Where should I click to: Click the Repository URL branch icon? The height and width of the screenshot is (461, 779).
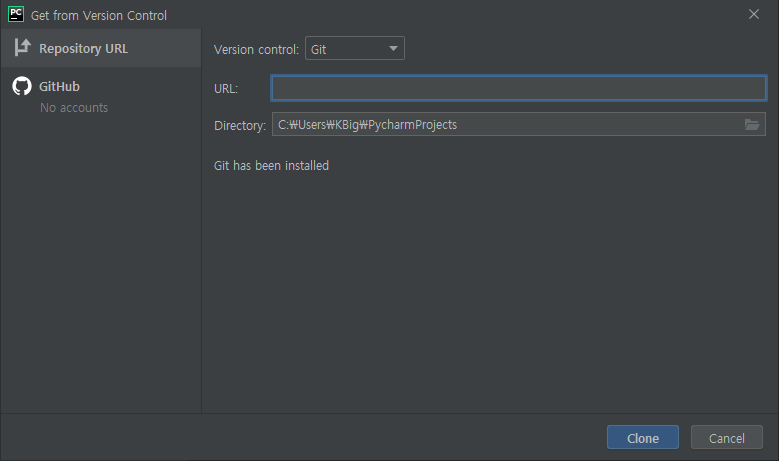pyautogui.click(x=22, y=48)
